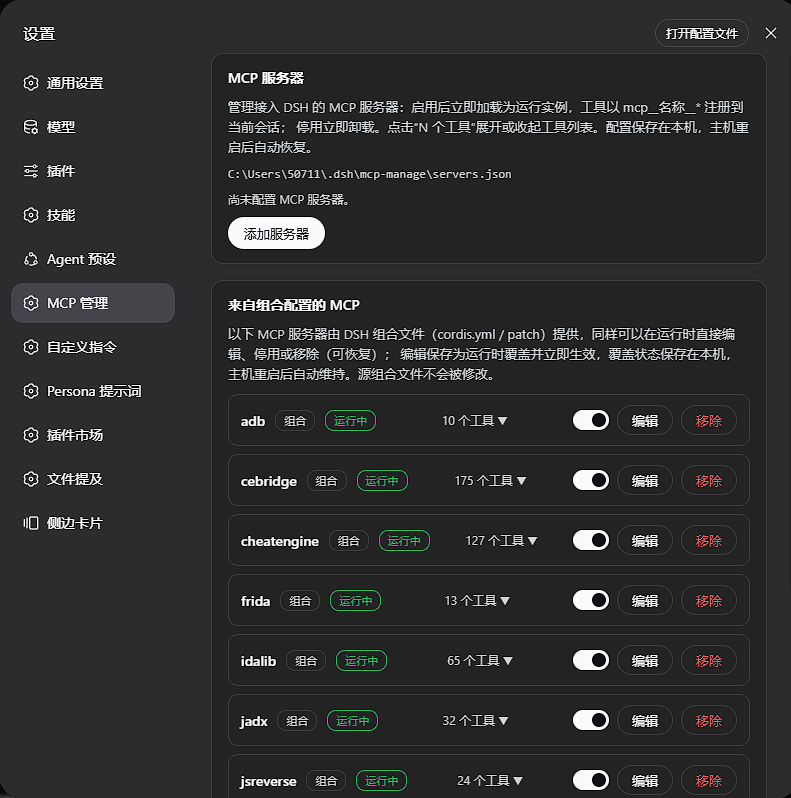Remove the cheatengine server

click(709, 541)
